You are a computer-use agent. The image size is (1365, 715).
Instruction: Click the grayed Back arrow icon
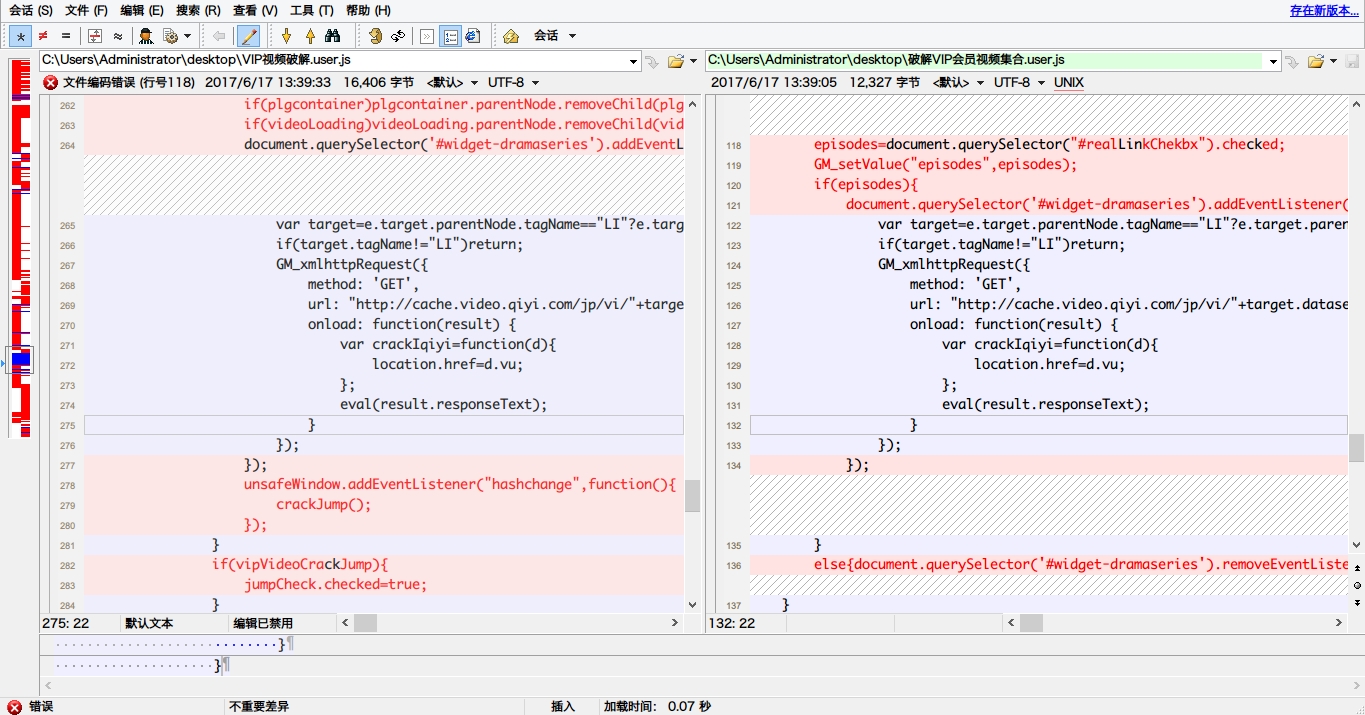pos(219,36)
